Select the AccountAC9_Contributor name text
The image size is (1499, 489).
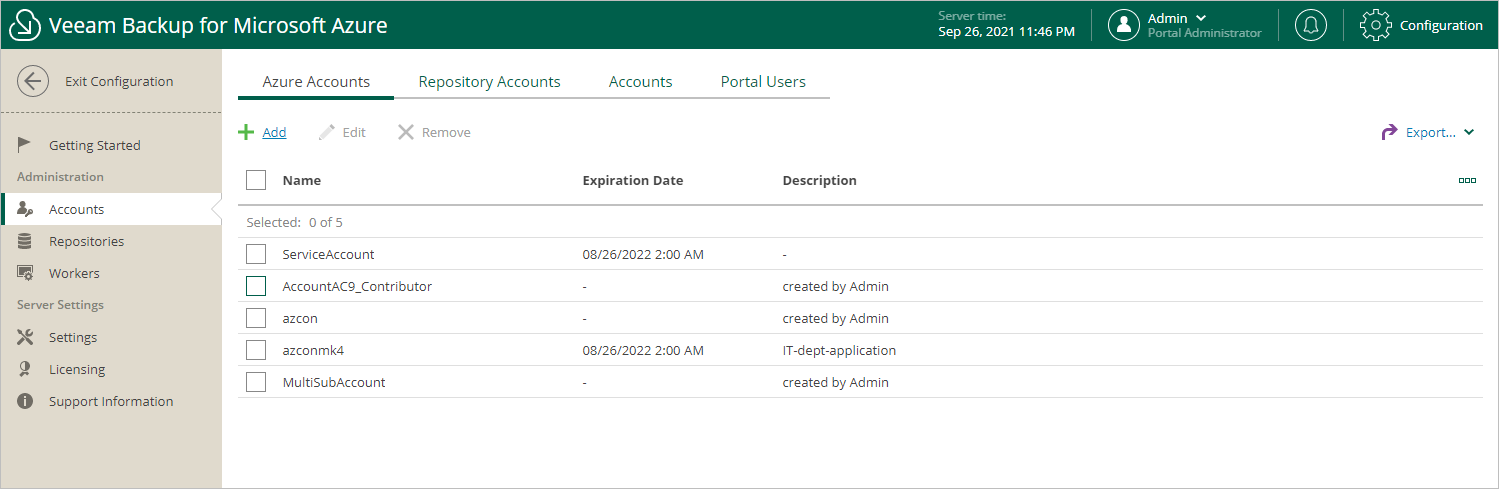[x=357, y=286]
